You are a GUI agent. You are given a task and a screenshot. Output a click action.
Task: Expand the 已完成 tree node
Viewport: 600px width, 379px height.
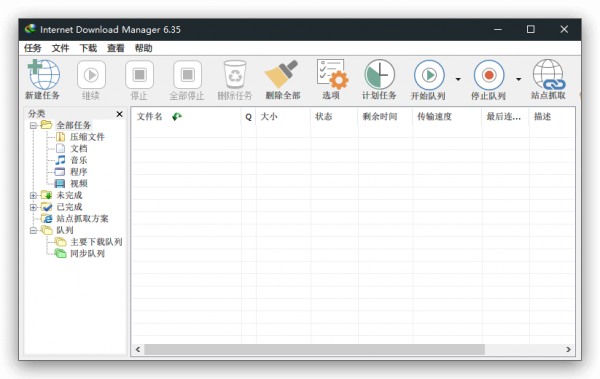point(33,207)
